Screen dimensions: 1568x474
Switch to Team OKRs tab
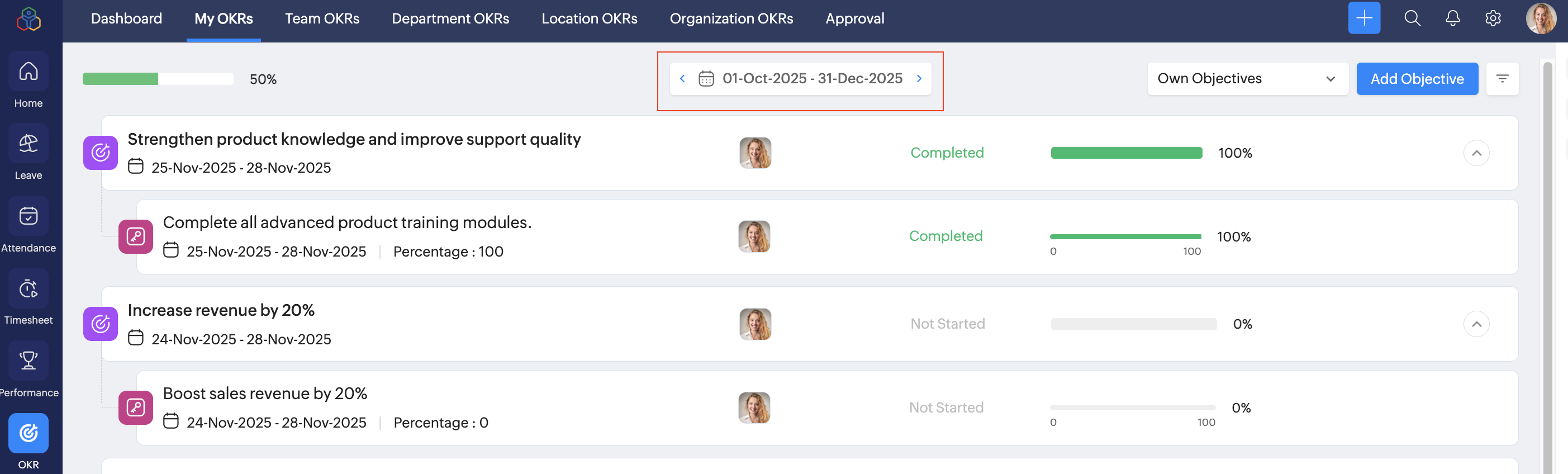pyautogui.click(x=322, y=19)
